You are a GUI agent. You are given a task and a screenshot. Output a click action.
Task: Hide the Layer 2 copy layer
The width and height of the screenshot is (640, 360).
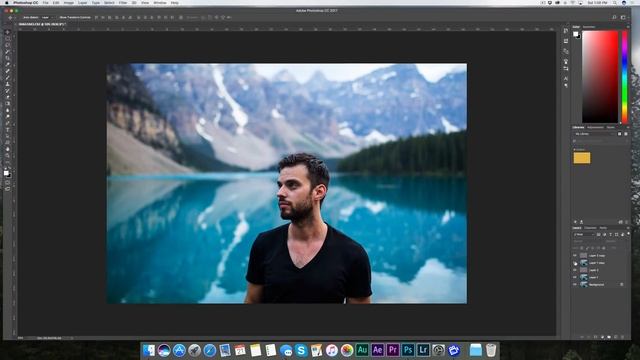575,256
